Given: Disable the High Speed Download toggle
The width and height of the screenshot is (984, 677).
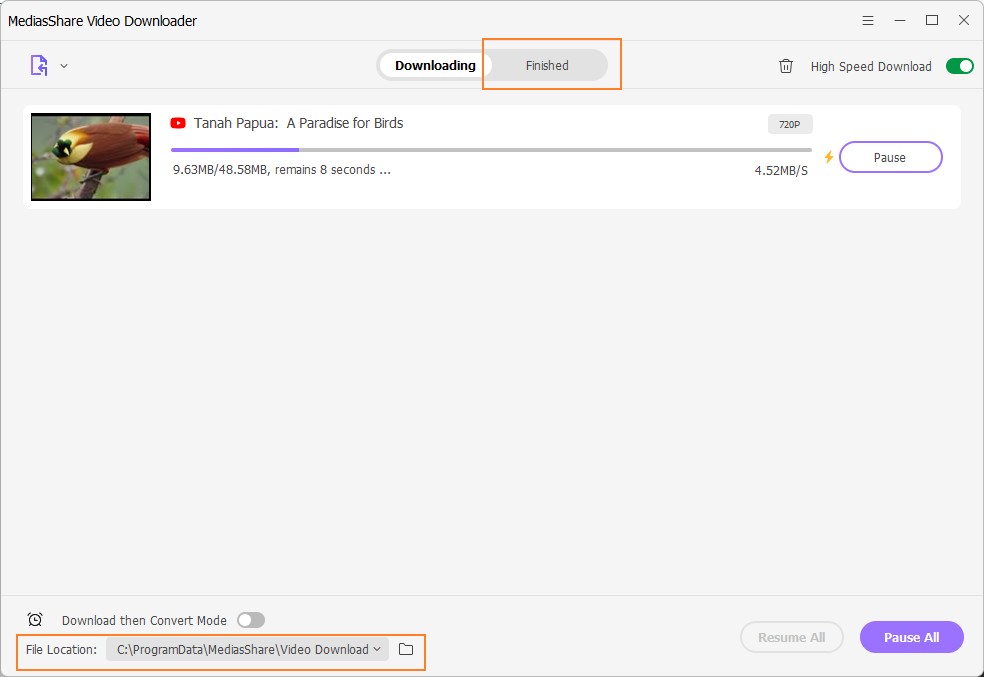Looking at the screenshot, I should [x=959, y=66].
